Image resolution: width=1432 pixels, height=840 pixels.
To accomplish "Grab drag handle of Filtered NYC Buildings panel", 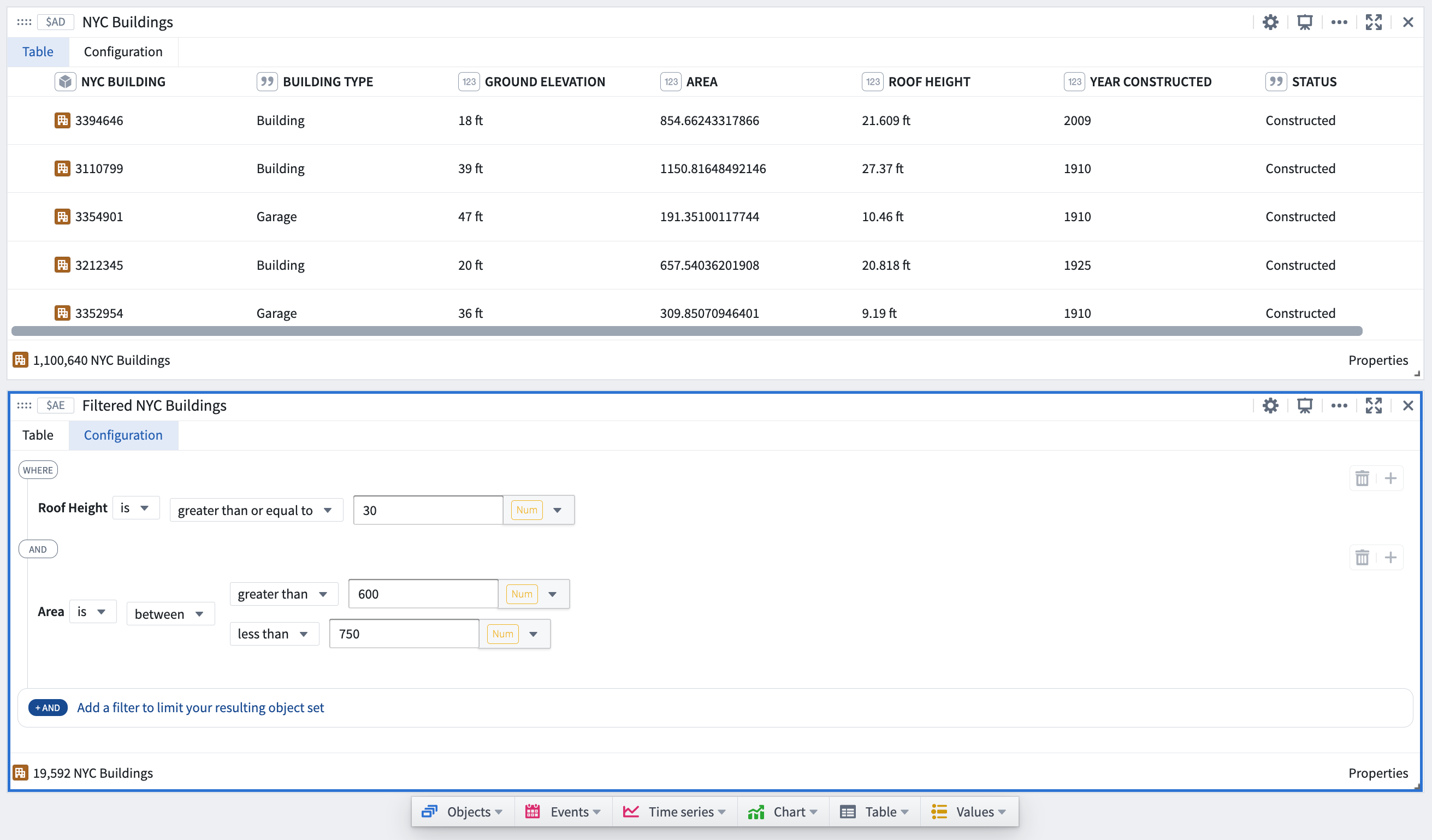I will tap(24, 405).
